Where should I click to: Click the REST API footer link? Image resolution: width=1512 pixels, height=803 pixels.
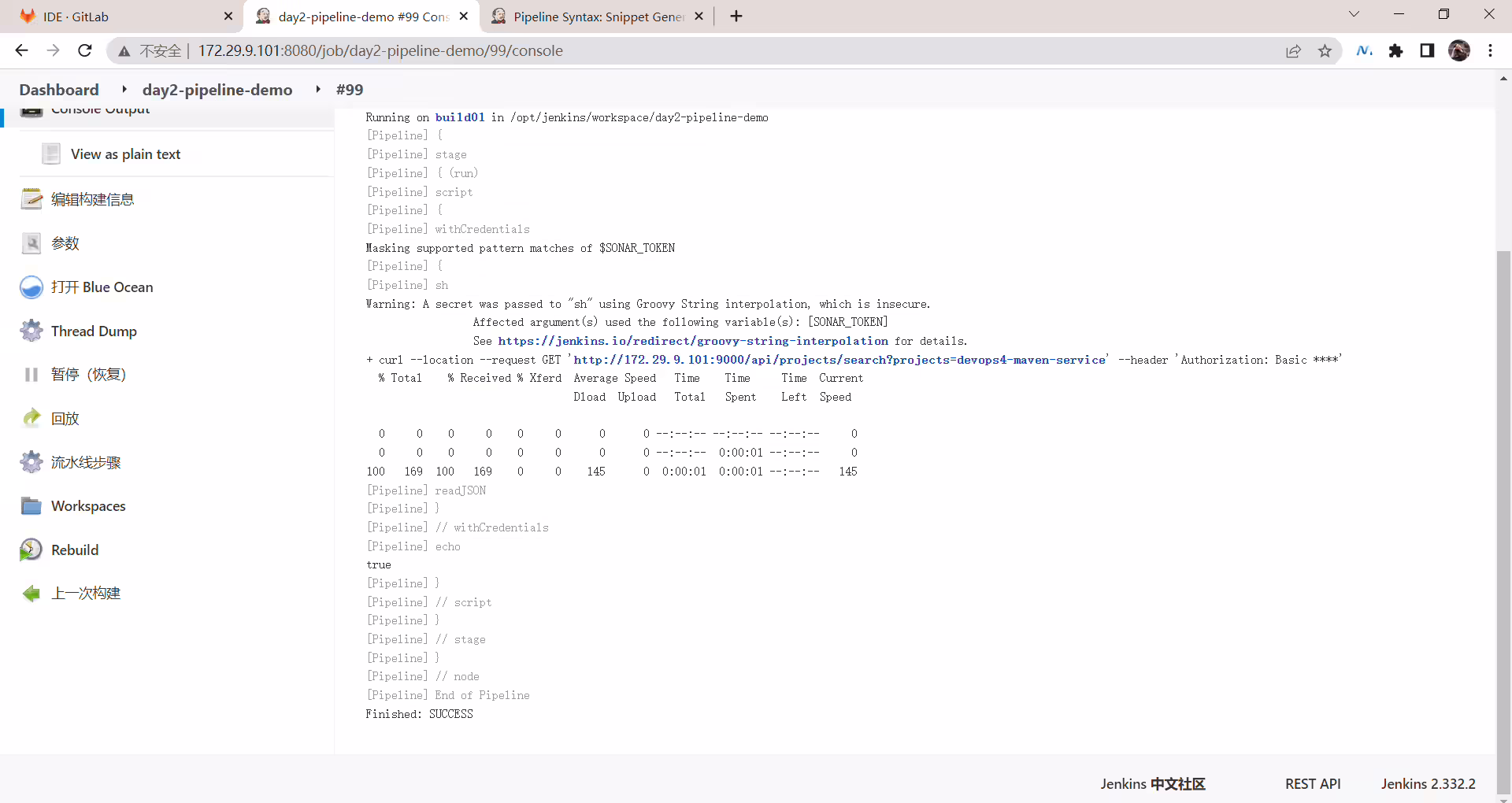1313,784
